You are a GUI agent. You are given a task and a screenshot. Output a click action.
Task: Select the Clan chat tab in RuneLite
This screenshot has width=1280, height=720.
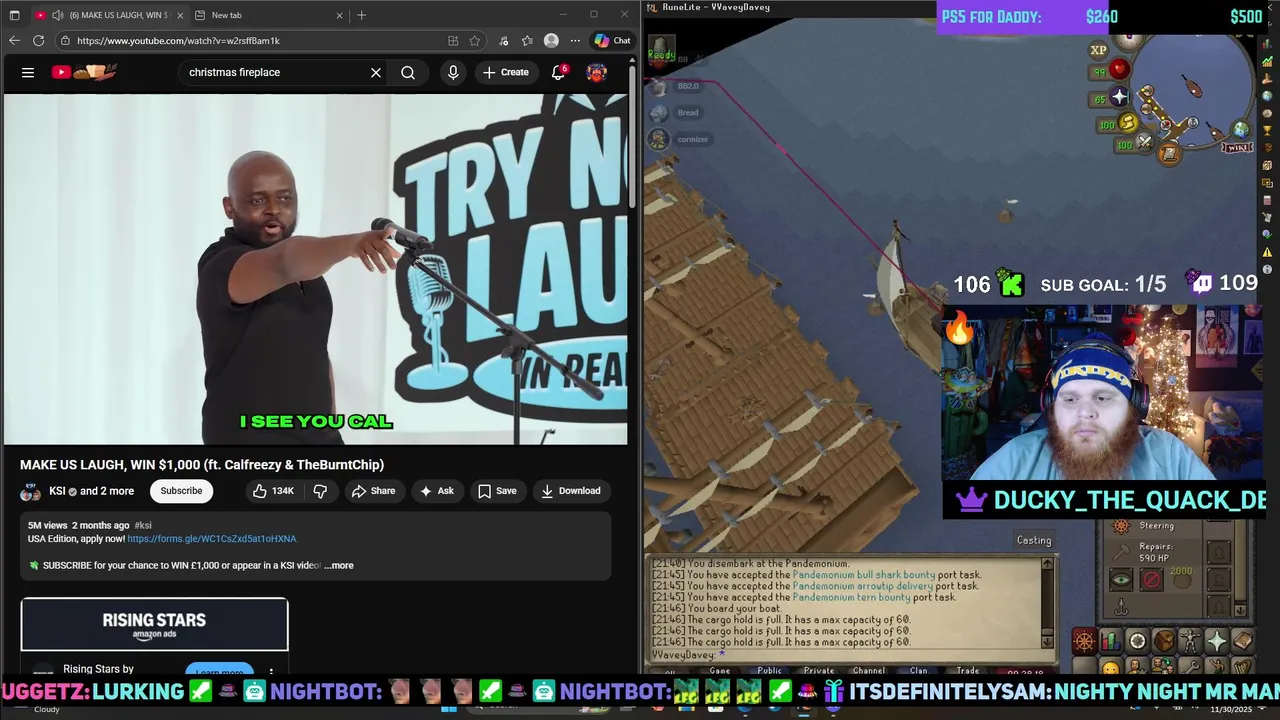918,671
